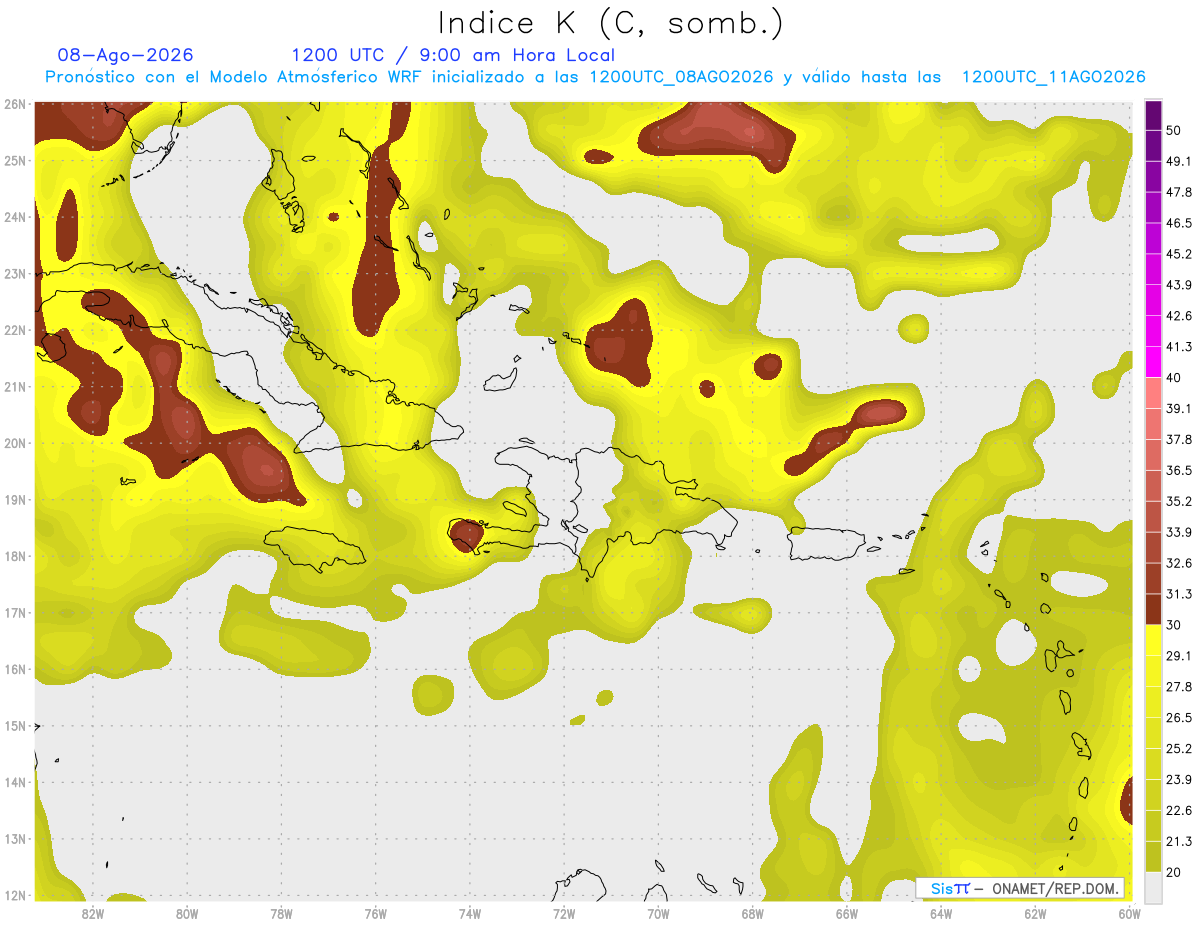Select the magenta colorbar segment above 40
This screenshot has width=1200, height=927.
[1153, 362]
